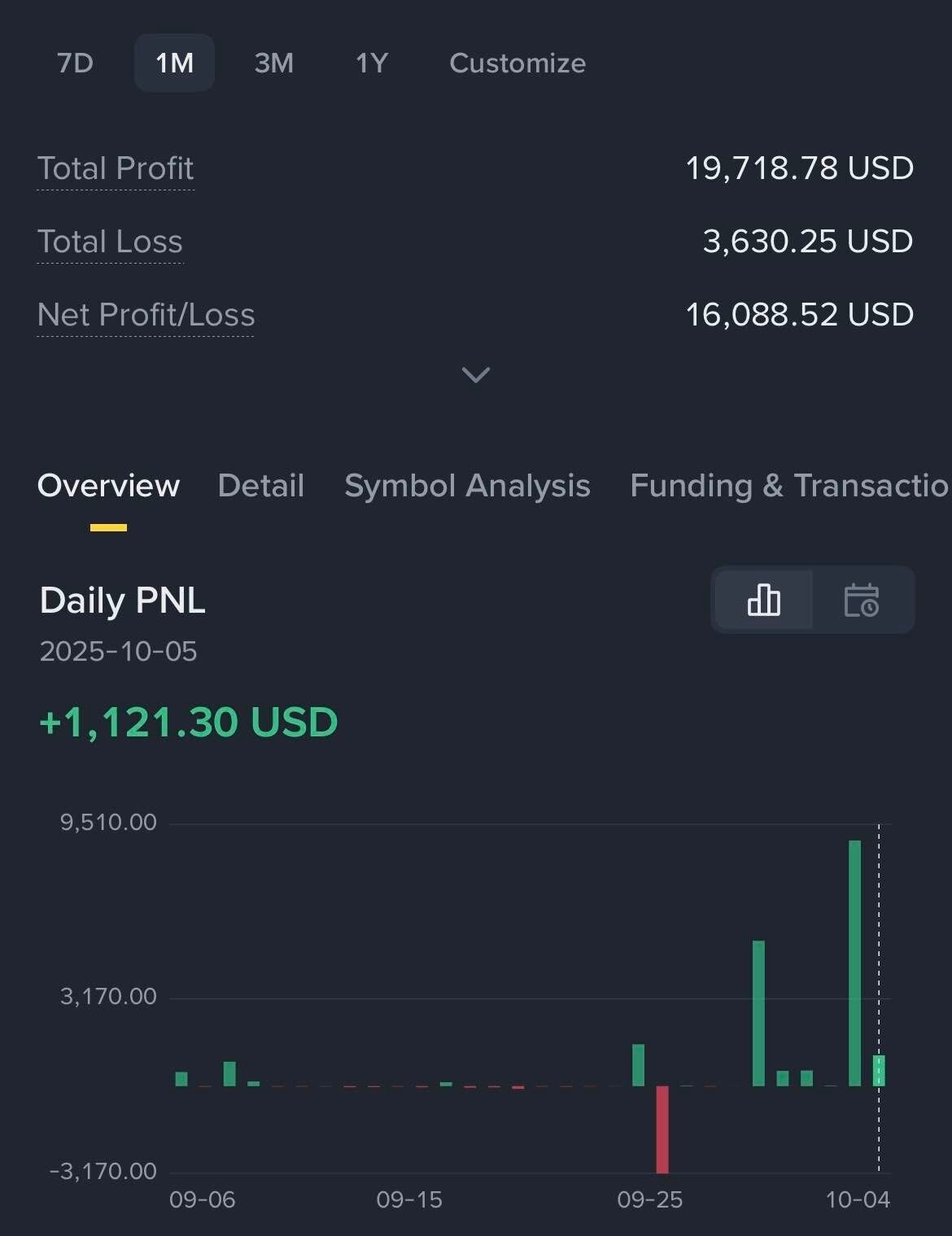Expand the profit summary chevron

476,374
